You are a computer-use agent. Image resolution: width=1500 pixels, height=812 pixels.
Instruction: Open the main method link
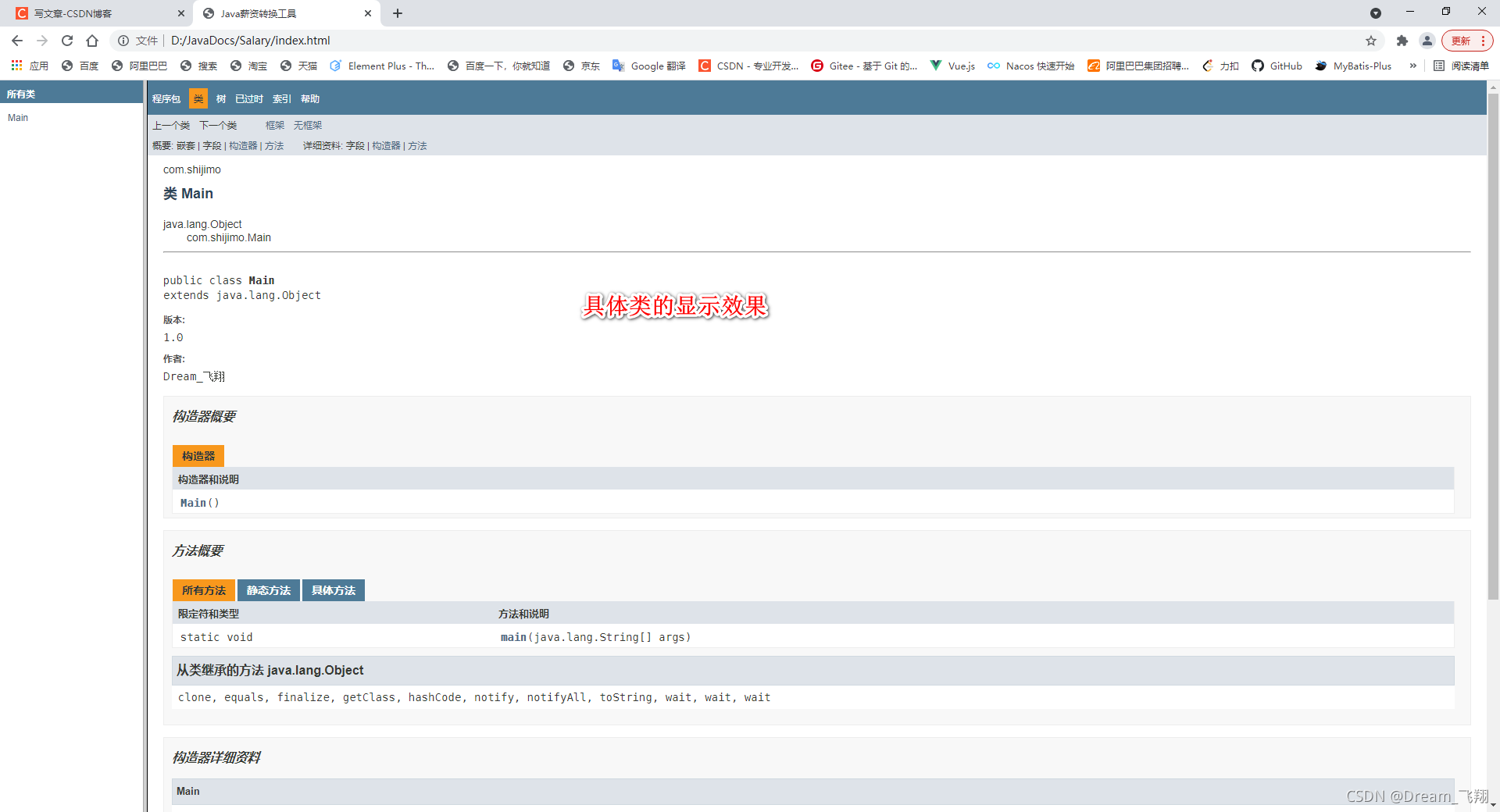[x=513, y=637]
